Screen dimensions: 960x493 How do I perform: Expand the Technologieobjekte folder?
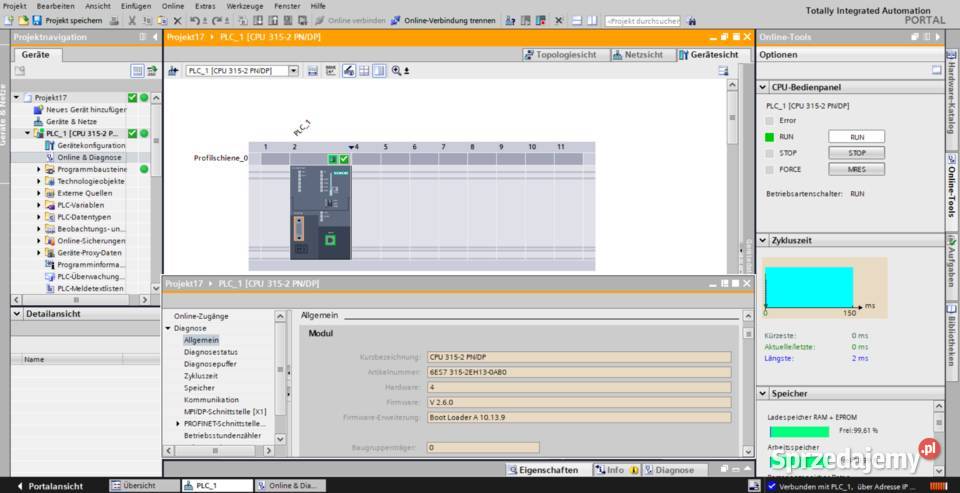point(39,181)
